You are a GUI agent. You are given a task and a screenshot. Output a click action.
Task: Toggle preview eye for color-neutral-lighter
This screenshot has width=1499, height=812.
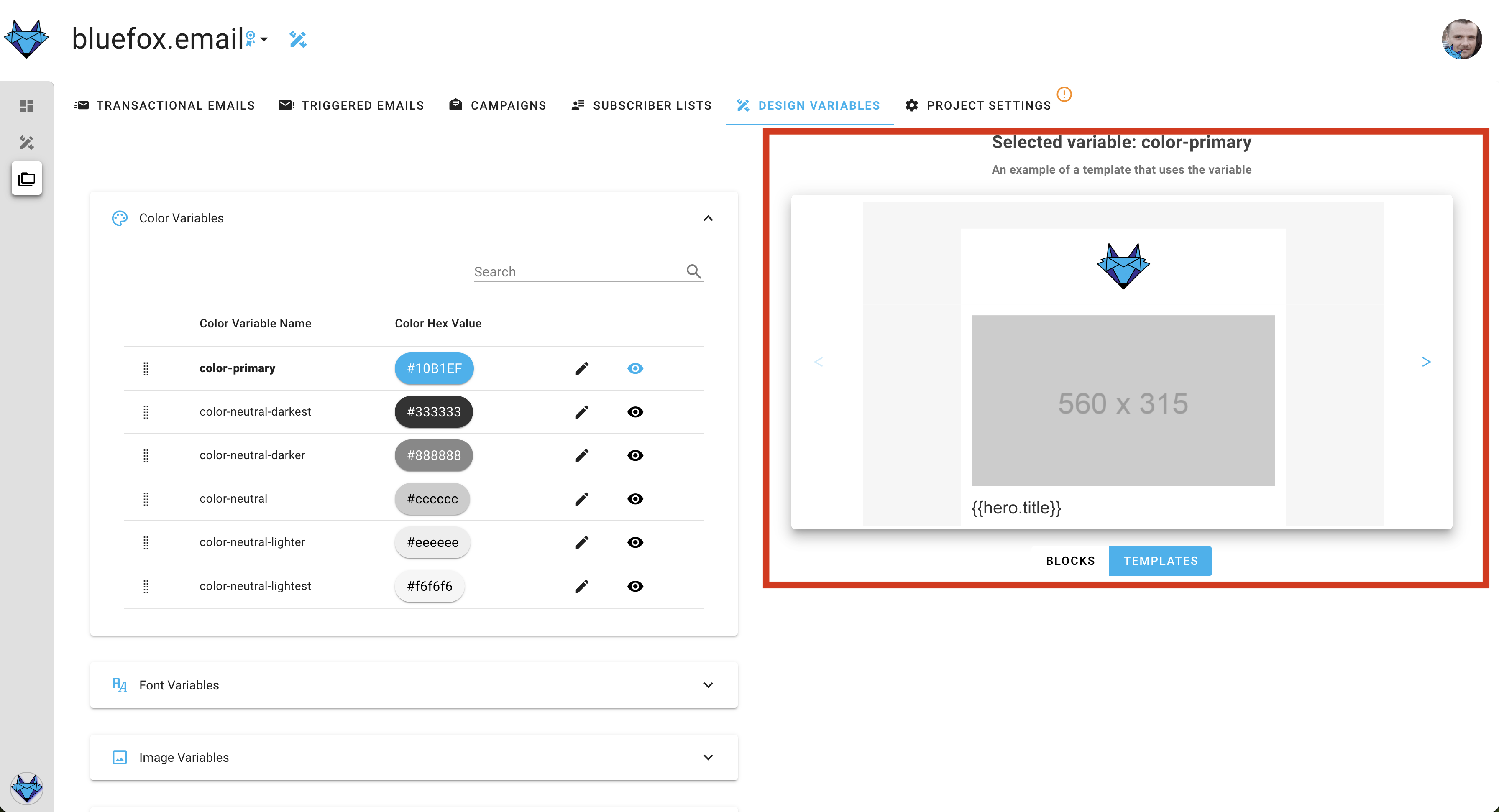click(x=635, y=542)
